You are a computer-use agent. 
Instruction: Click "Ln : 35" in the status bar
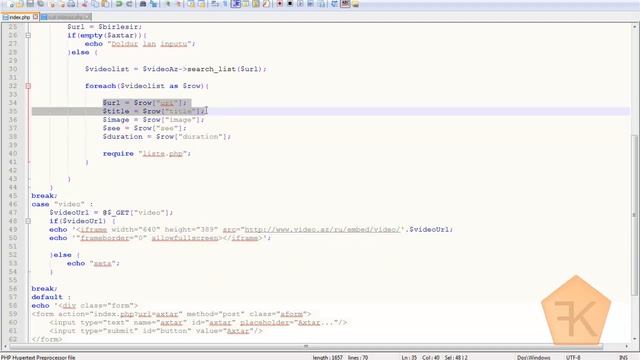[x=409, y=357]
